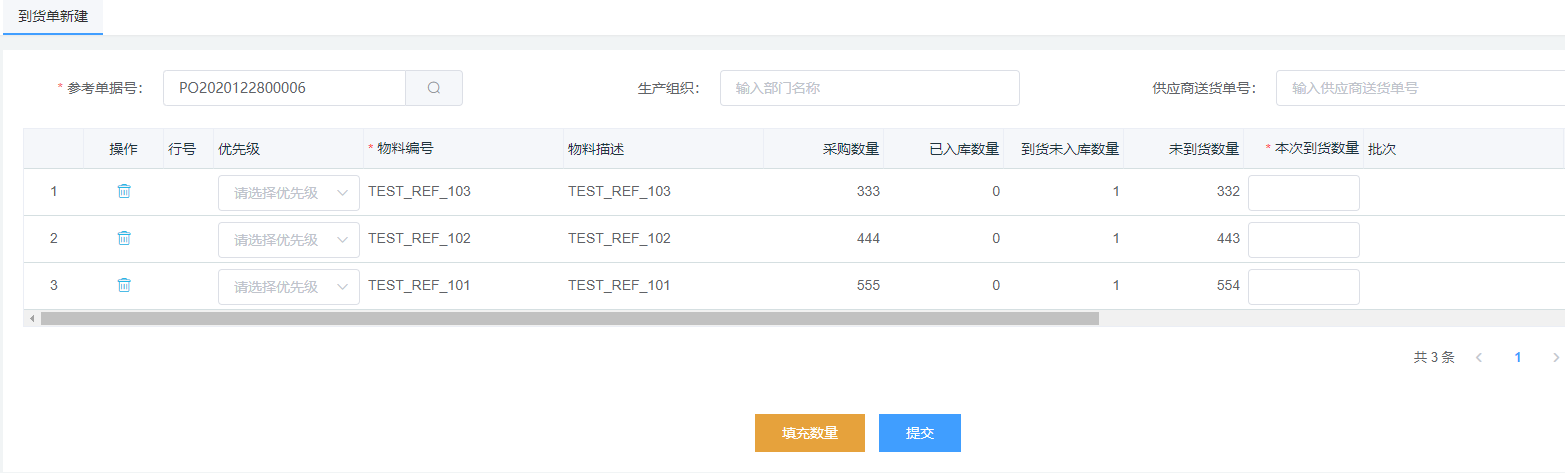
Task: Click search icon beside reference number field
Action: click(434, 88)
